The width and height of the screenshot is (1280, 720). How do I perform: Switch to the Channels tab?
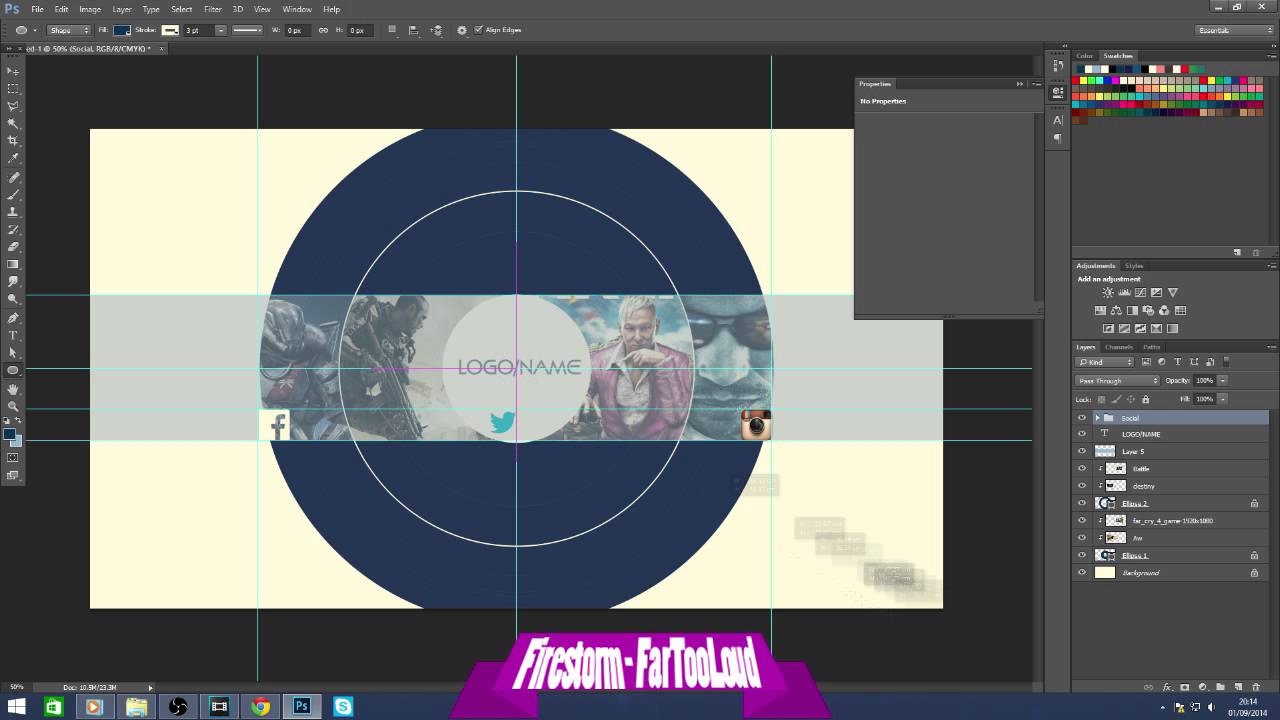pos(1118,347)
